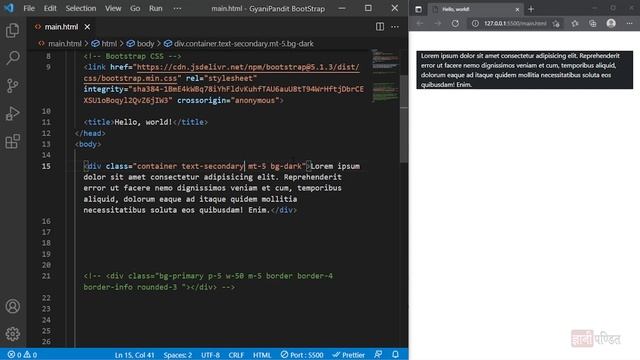
Task: Expand hidden menus ellipsis in menu bar
Action: [177, 8]
